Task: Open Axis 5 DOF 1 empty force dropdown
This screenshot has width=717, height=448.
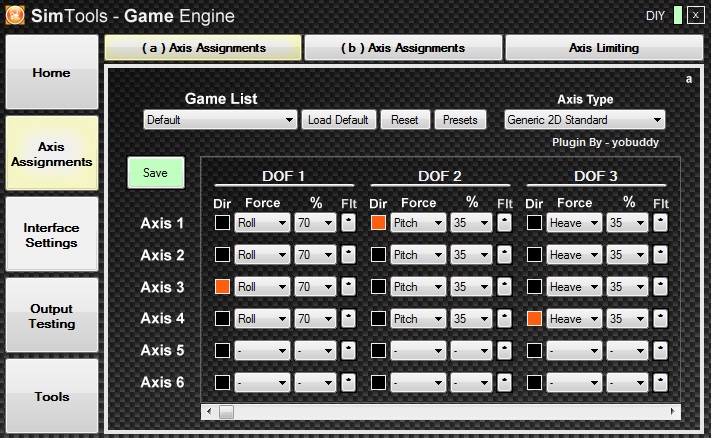Action: click(x=262, y=351)
